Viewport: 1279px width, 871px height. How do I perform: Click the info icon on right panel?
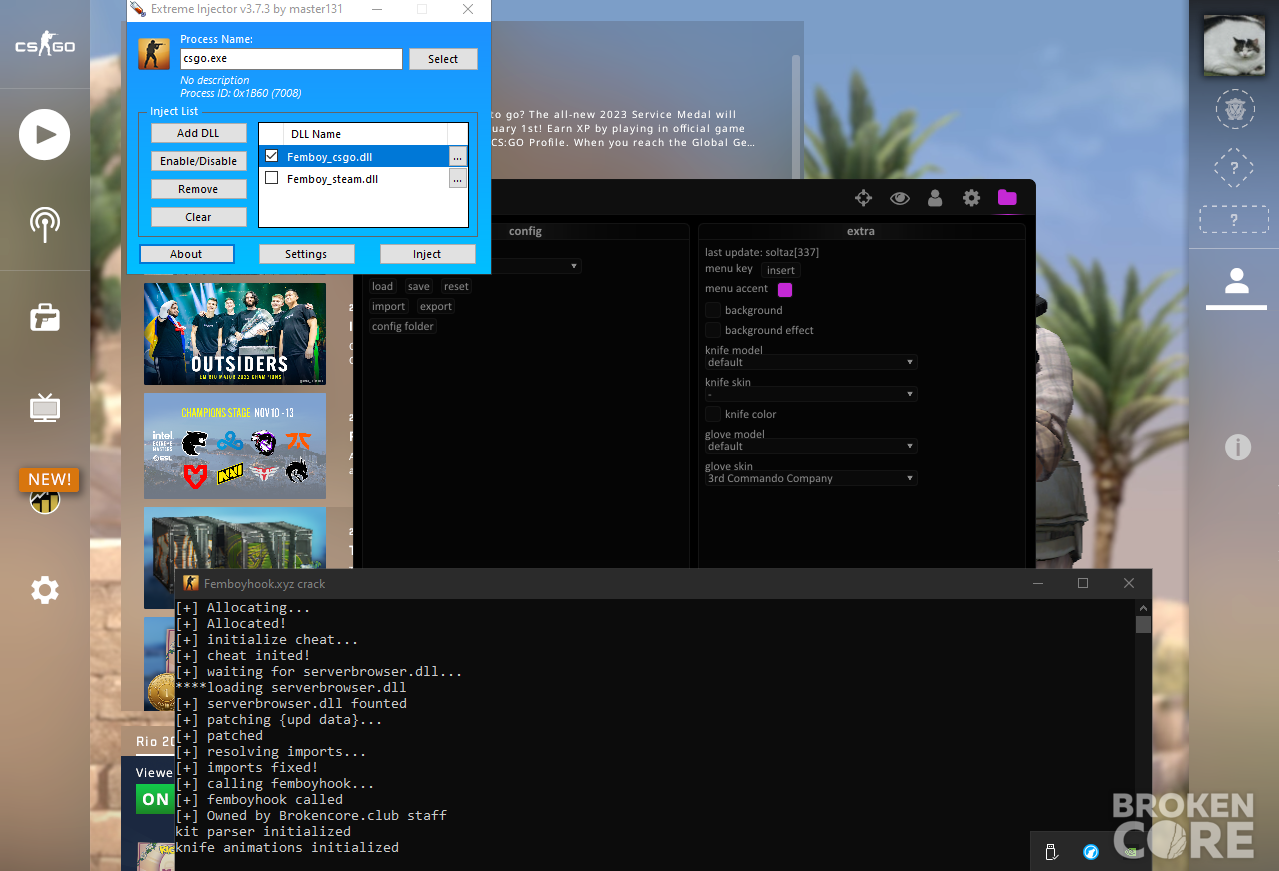[x=1237, y=447]
